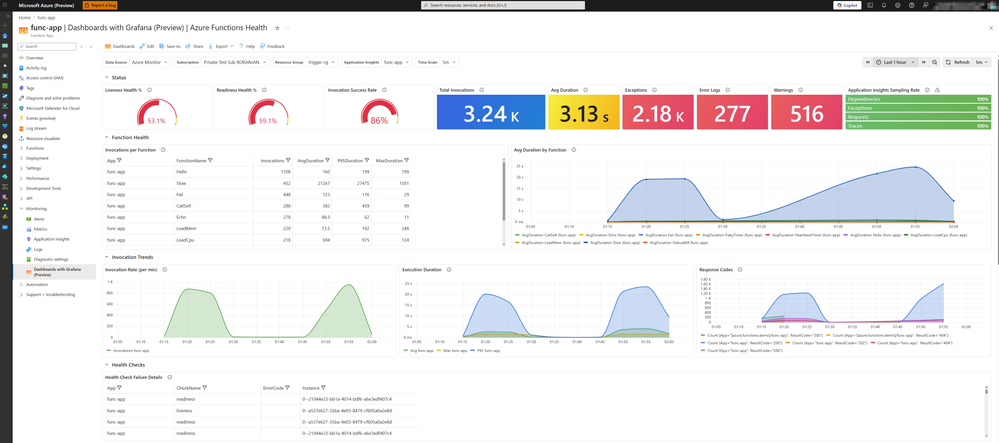Image resolution: width=999 pixels, height=443 pixels.
Task: Filter the Invocations column
Action: pos(288,161)
